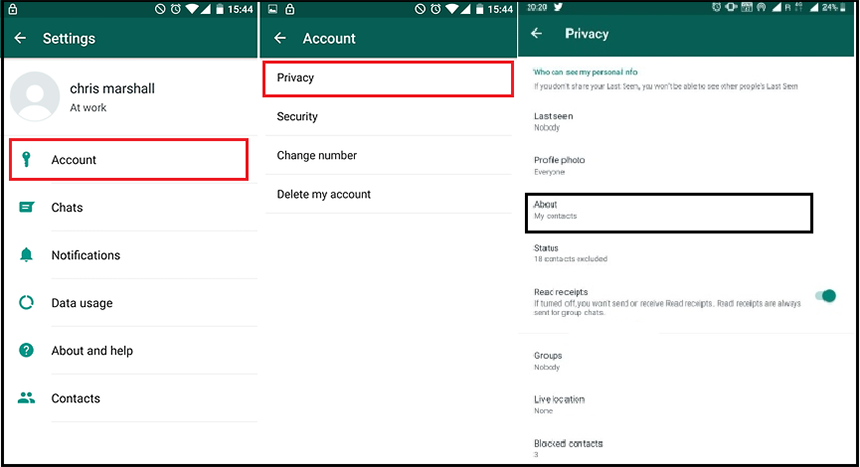Screen dimensions: 860x467
Task: Select Delete my account
Action: click(388, 194)
